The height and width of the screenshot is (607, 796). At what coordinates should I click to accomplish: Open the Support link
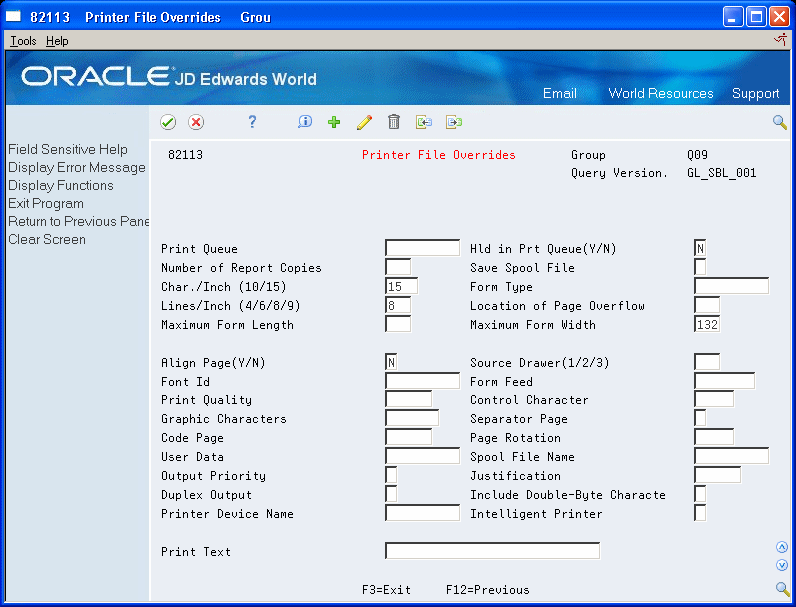click(x=755, y=93)
